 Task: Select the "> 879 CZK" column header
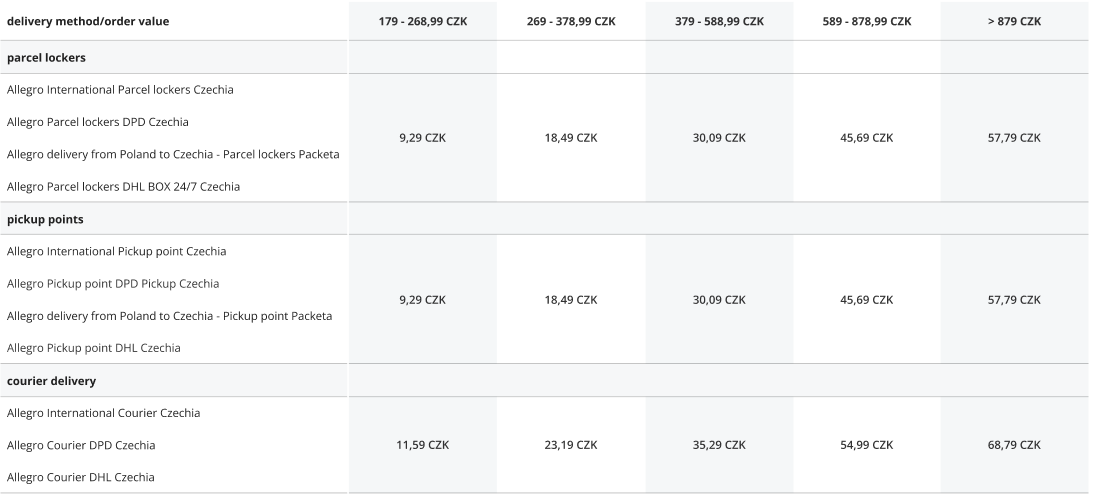[1014, 22]
